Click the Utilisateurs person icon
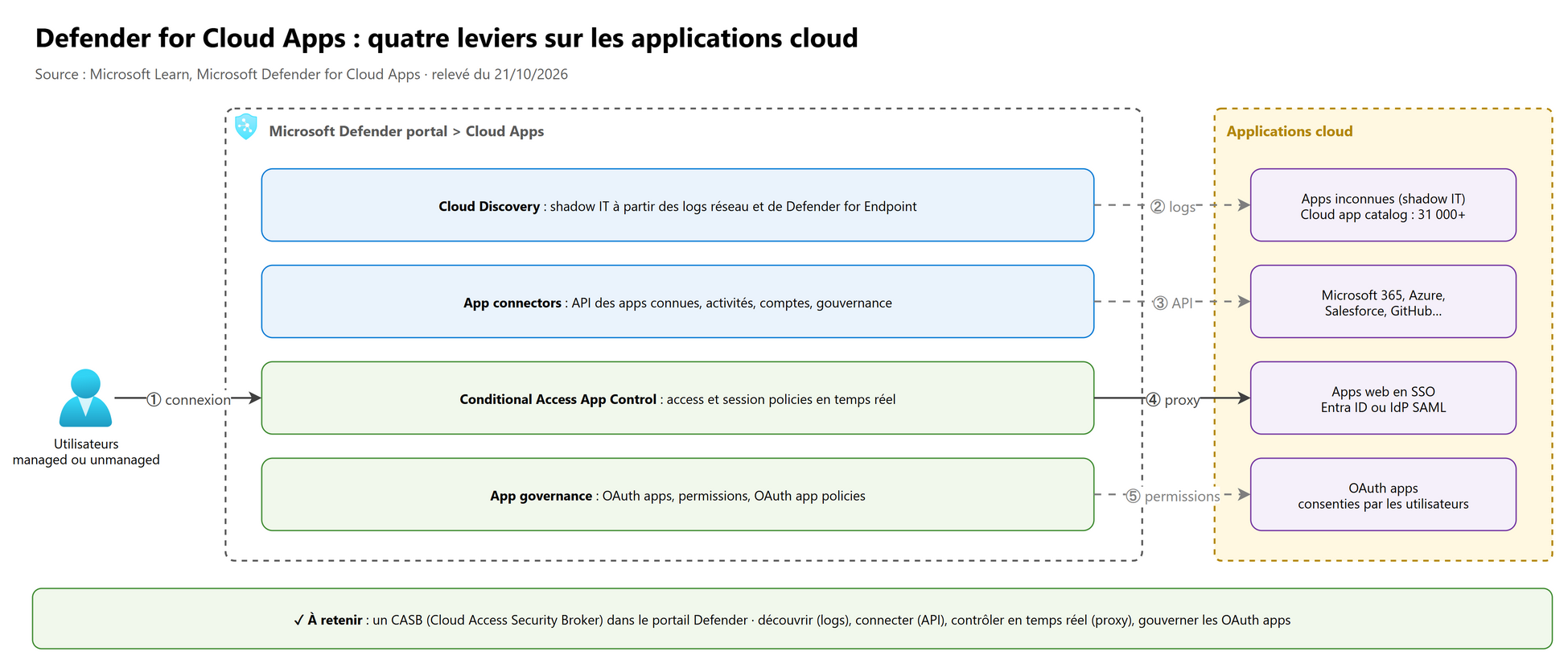 pyautogui.click(x=85, y=398)
